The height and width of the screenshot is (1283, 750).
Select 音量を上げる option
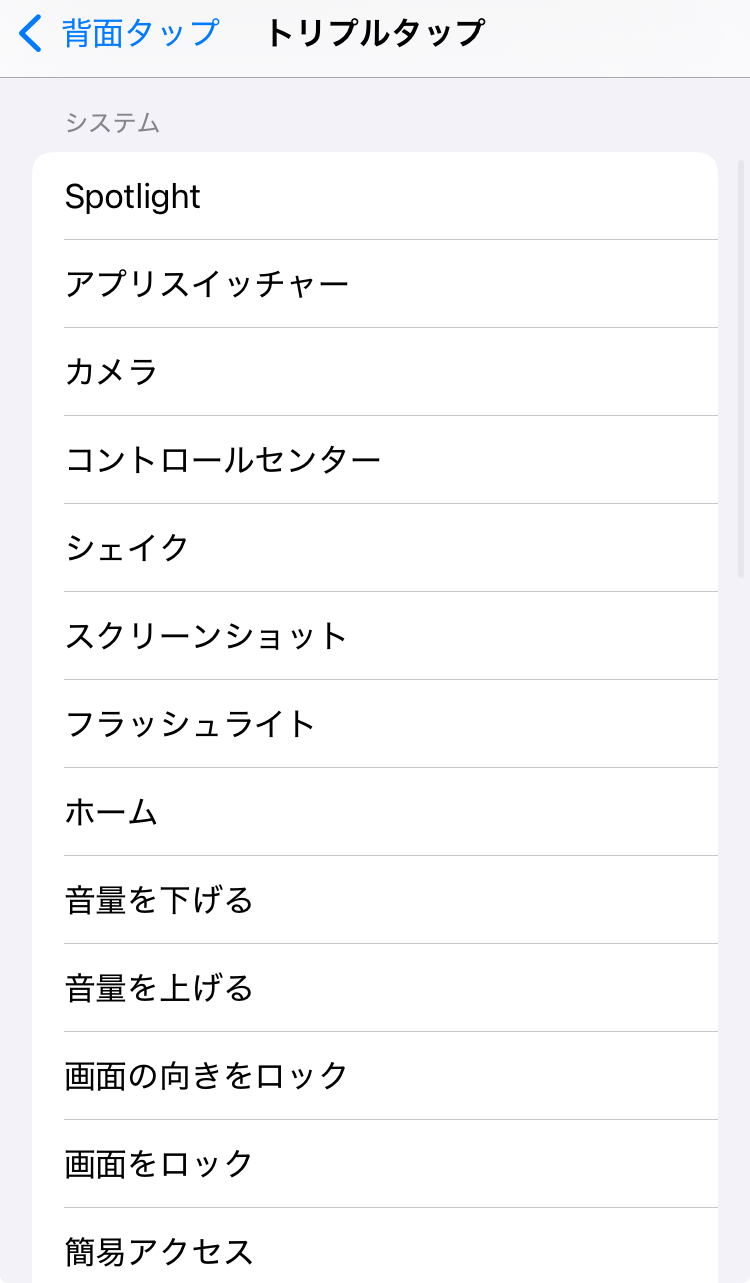tap(375, 988)
